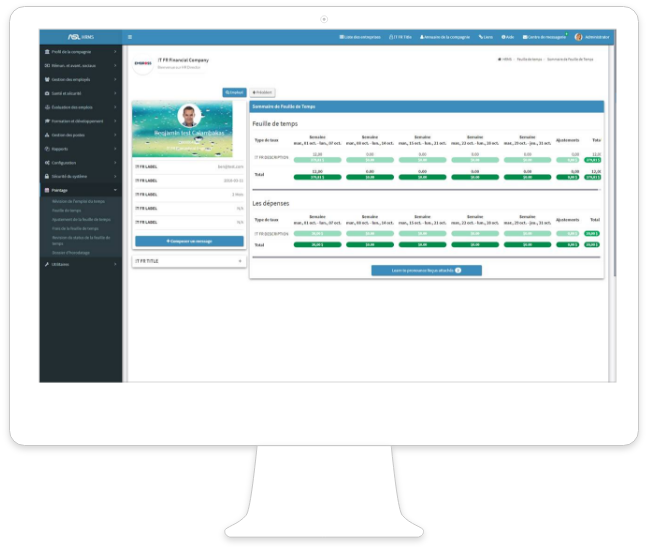Open Annuaire de la compagnie

click(x=445, y=37)
